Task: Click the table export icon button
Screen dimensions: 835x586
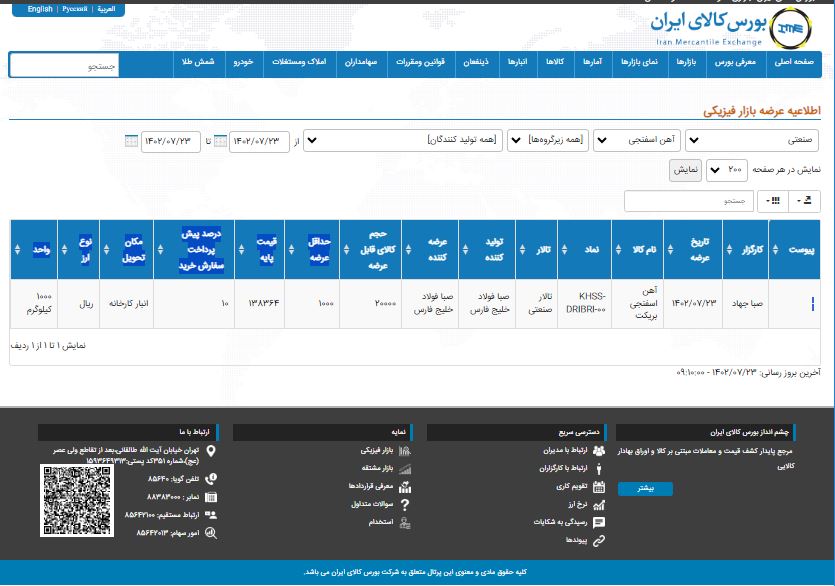Action: click(804, 200)
